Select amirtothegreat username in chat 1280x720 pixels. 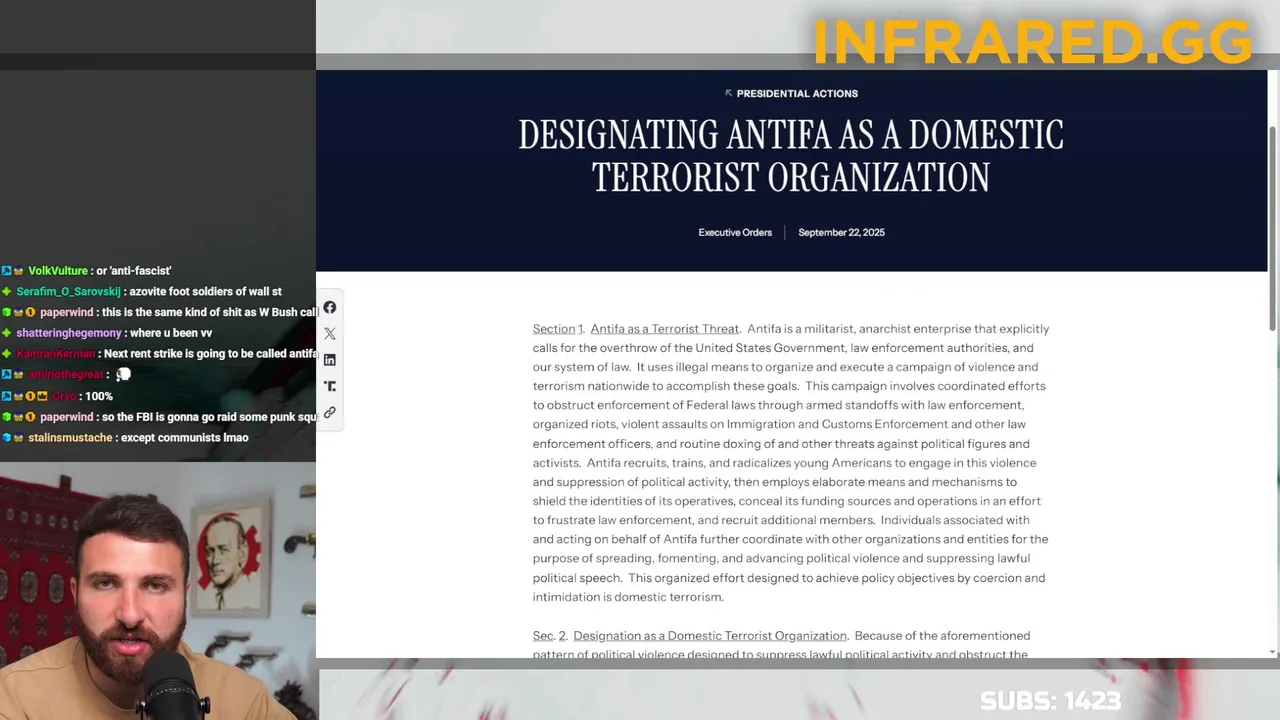point(66,375)
